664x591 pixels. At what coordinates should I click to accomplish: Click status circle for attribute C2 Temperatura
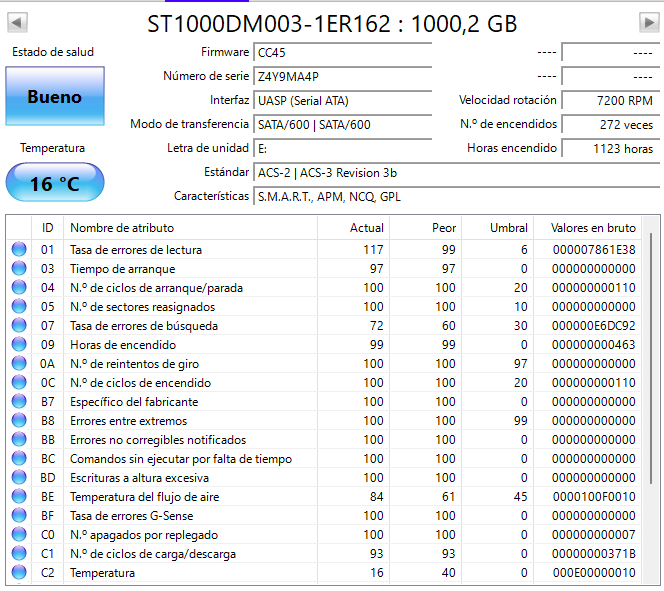tap(19, 572)
